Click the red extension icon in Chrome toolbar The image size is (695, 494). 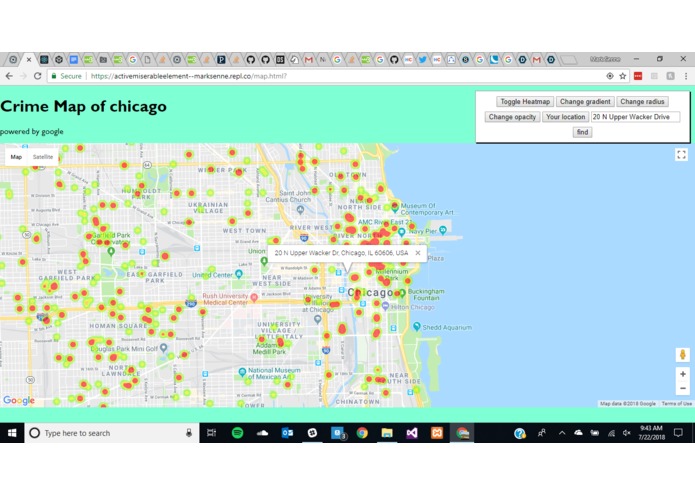[x=638, y=76]
